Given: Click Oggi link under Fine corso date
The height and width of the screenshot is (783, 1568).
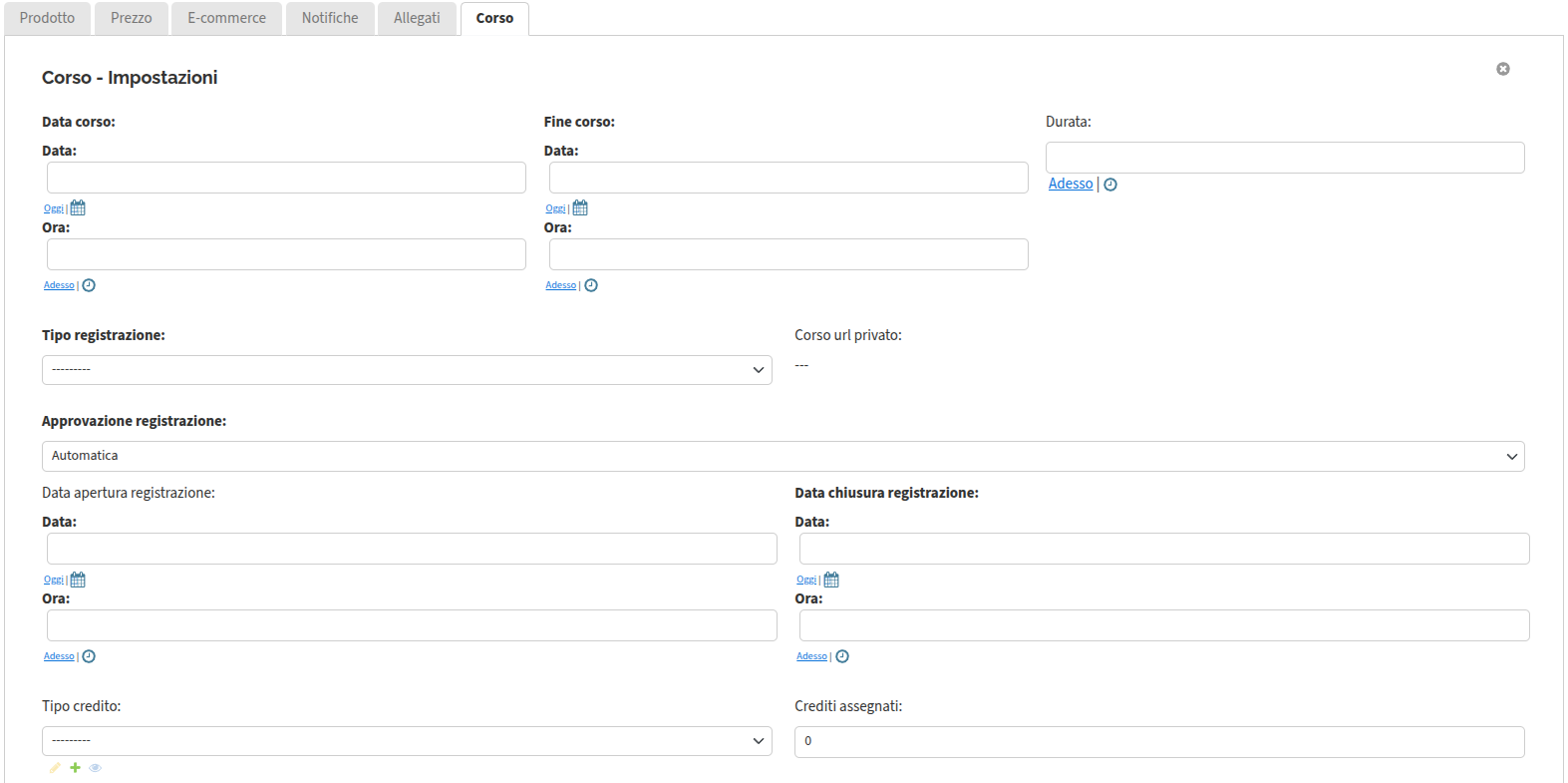Looking at the screenshot, I should 556,208.
